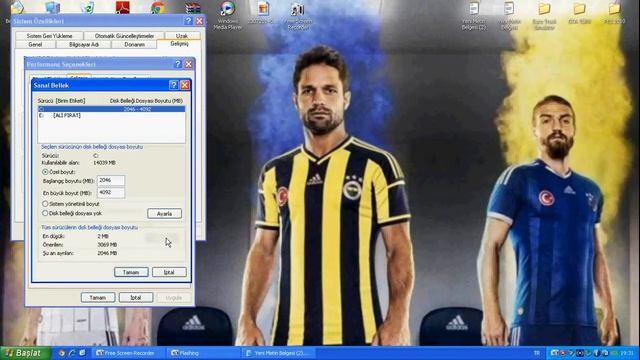Open the Google Chrome desktop icon
640x360 pixels.
[x=158, y=7]
